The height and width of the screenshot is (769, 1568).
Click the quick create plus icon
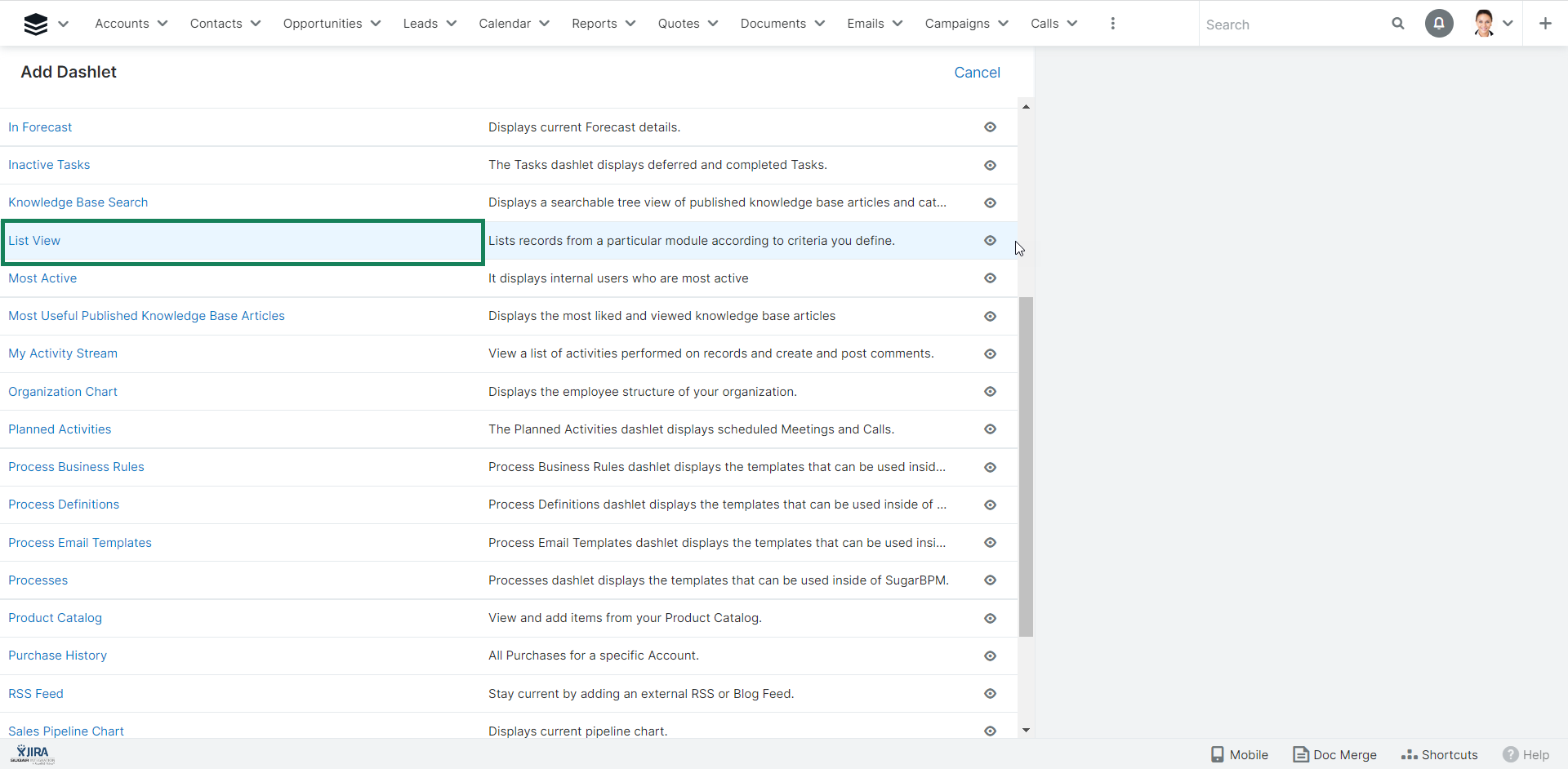pyautogui.click(x=1545, y=24)
